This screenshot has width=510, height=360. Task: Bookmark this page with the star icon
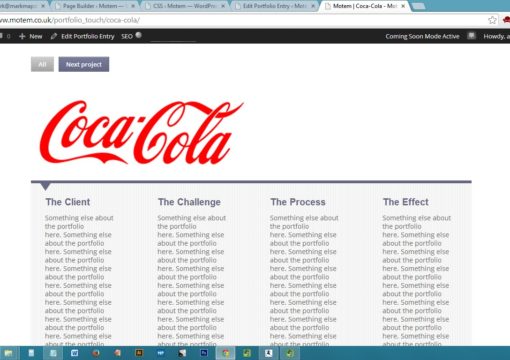[x=492, y=20]
